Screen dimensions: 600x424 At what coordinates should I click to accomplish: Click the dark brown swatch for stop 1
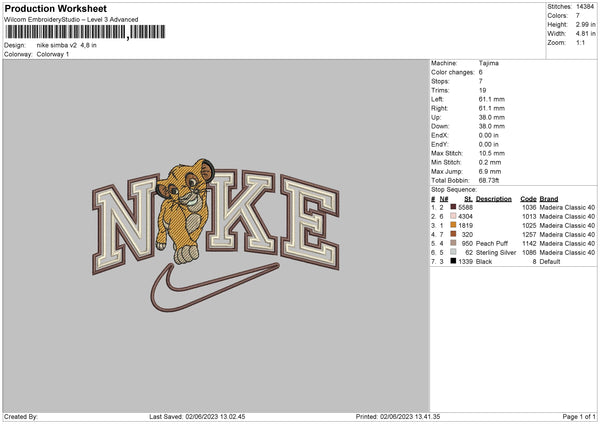pos(453,207)
